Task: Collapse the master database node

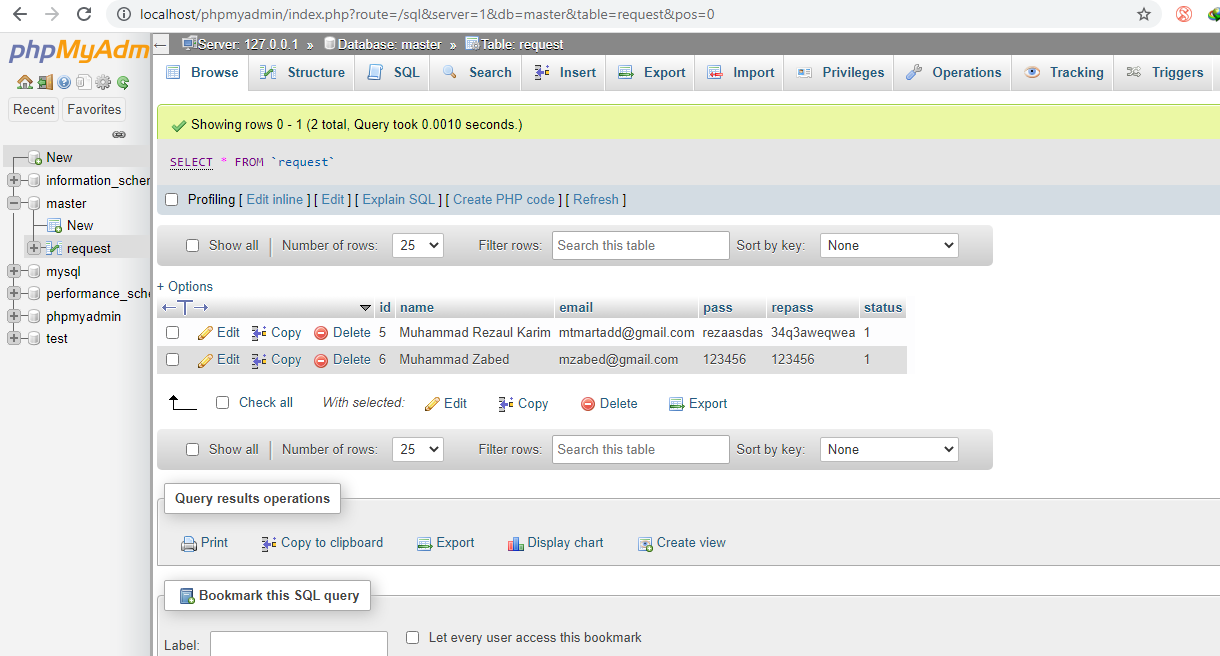Action: click(x=14, y=203)
